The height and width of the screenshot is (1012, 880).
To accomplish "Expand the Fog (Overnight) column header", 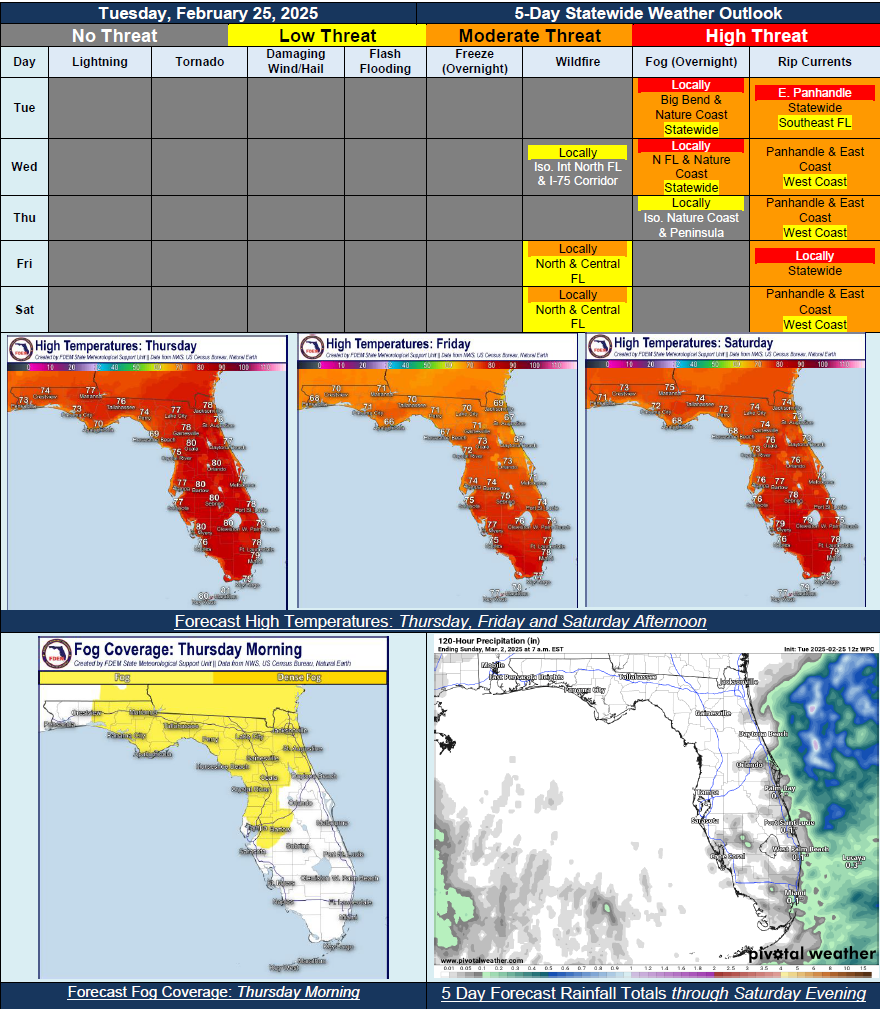I will tap(692, 61).
